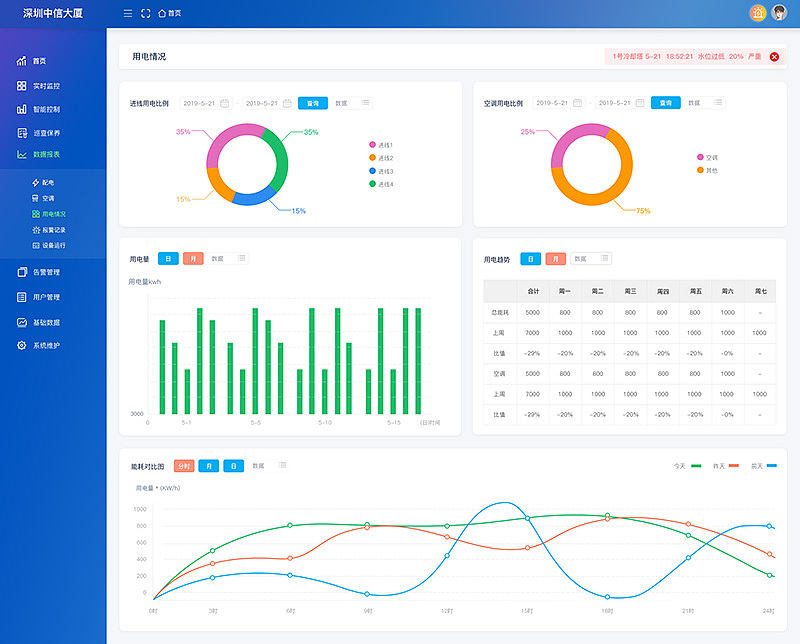This screenshot has width=800, height=644.
Task: Open 进线用电比例 end date calendar icon
Action: pyautogui.click(x=287, y=103)
